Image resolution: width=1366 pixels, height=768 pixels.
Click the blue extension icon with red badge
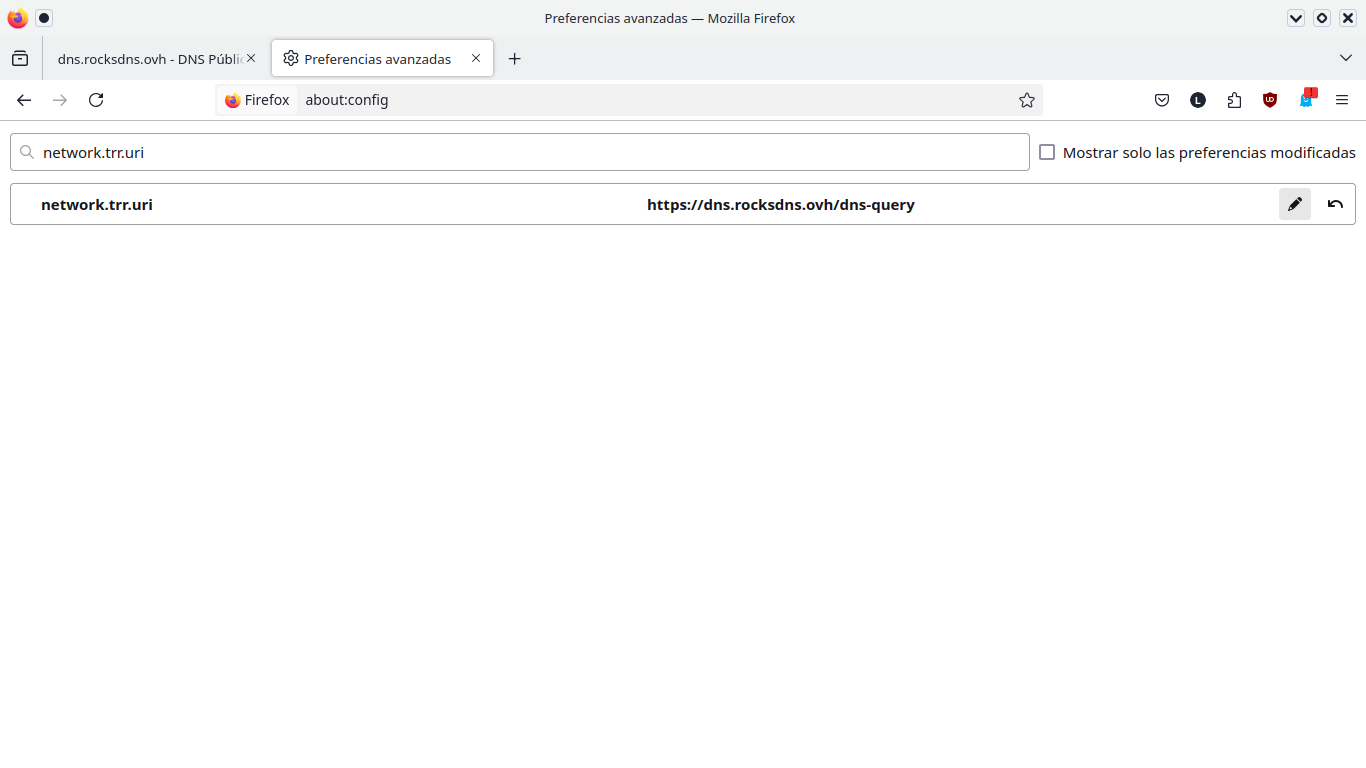coord(1306,100)
